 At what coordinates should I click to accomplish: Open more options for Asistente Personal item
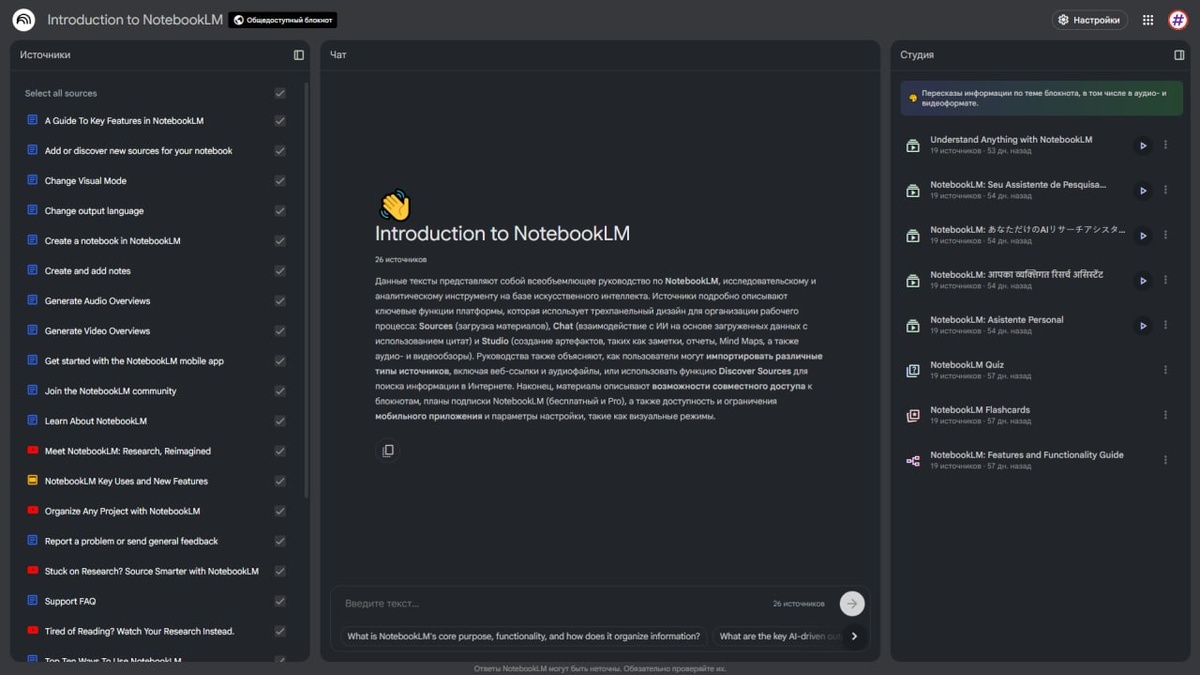1165,325
